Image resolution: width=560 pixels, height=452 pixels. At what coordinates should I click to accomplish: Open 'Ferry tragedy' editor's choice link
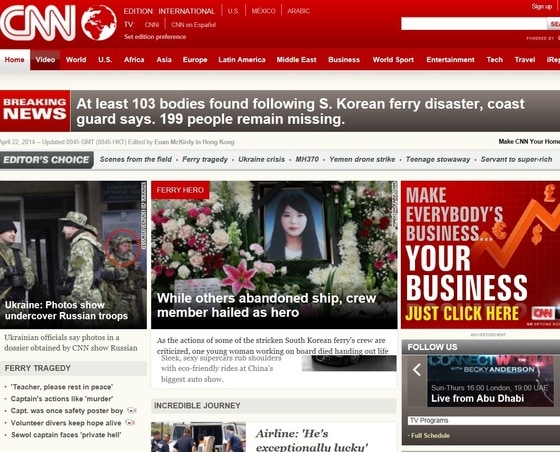[205, 159]
